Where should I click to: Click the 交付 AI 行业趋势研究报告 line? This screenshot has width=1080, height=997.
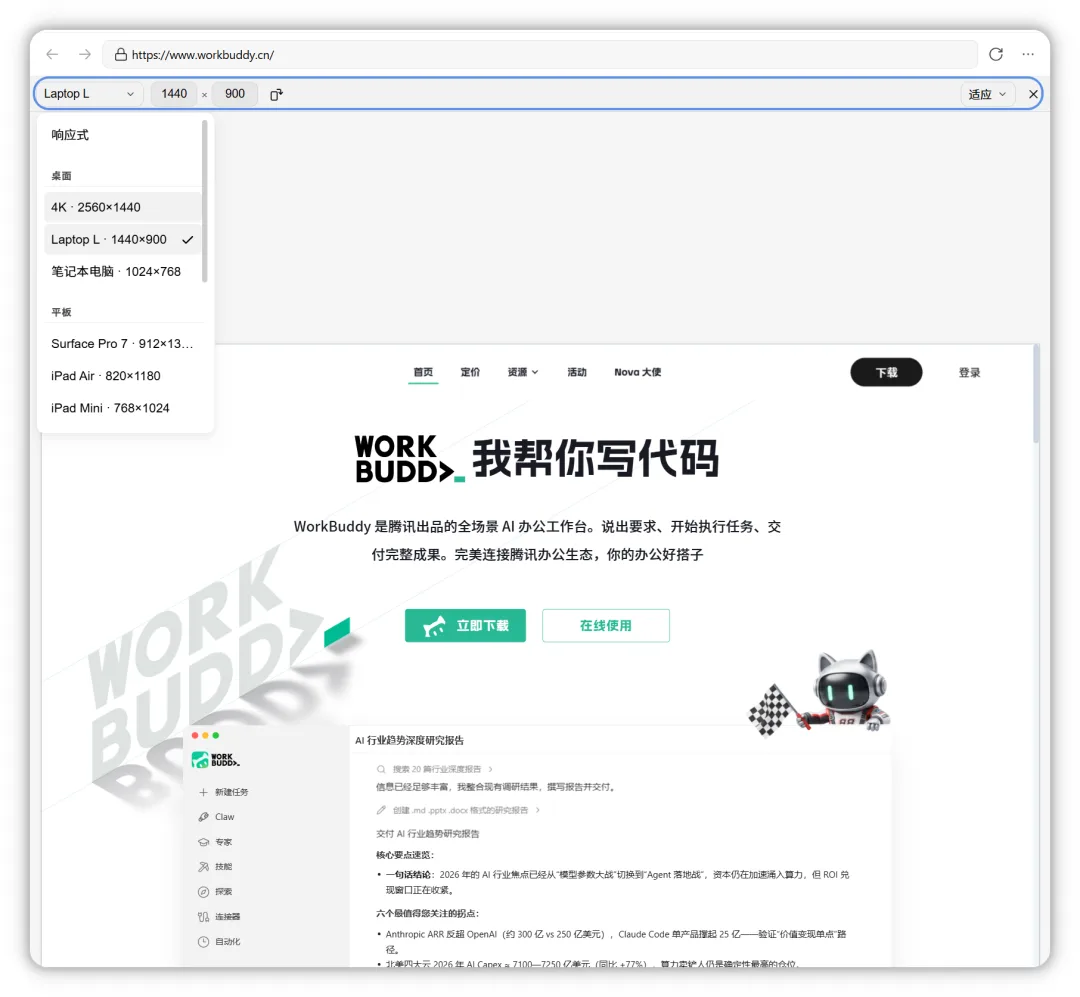click(x=427, y=834)
